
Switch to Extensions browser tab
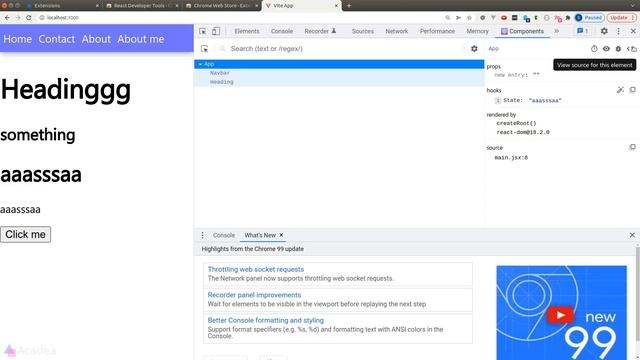click(x=61, y=6)
